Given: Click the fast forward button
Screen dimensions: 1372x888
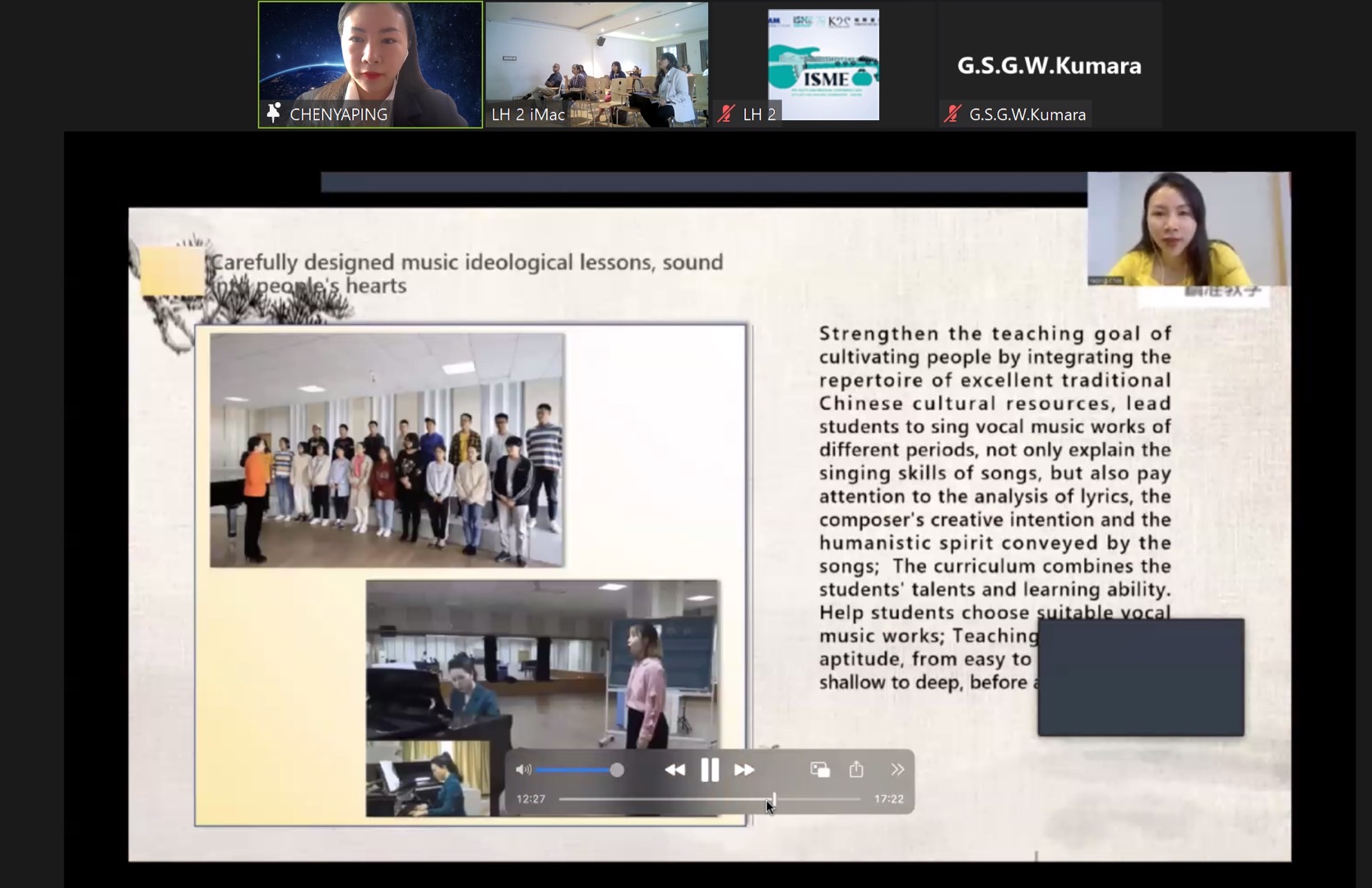Looking at the screenshot, I should pos(744,770).
